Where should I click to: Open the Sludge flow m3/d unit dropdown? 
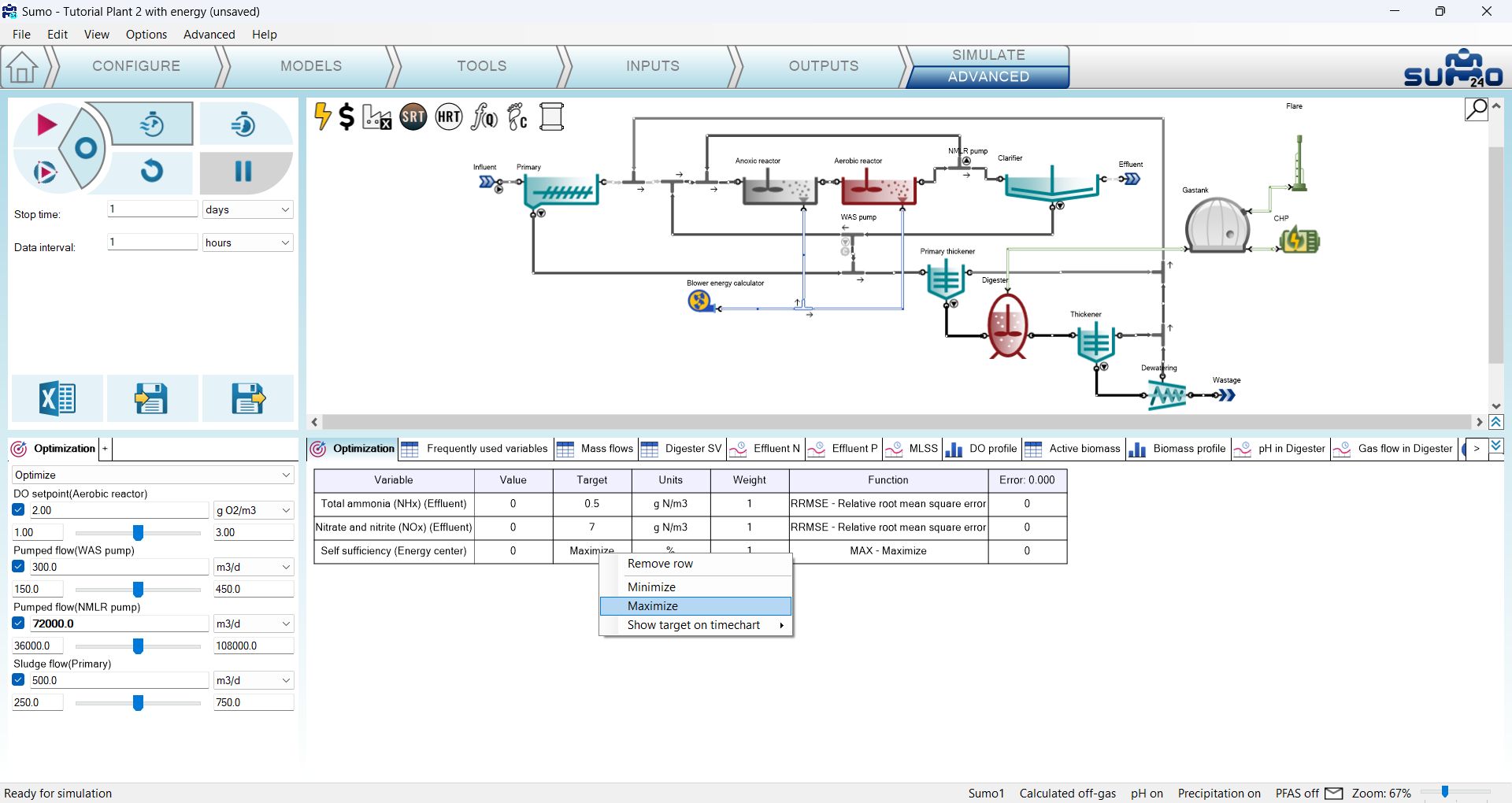pyautogui.click(x=254, y=680)
